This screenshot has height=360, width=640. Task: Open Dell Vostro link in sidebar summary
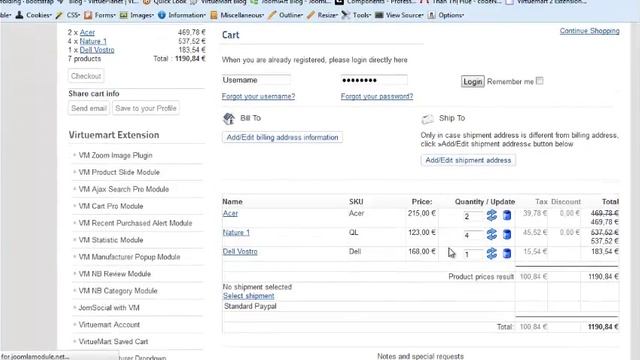point(97,50)
